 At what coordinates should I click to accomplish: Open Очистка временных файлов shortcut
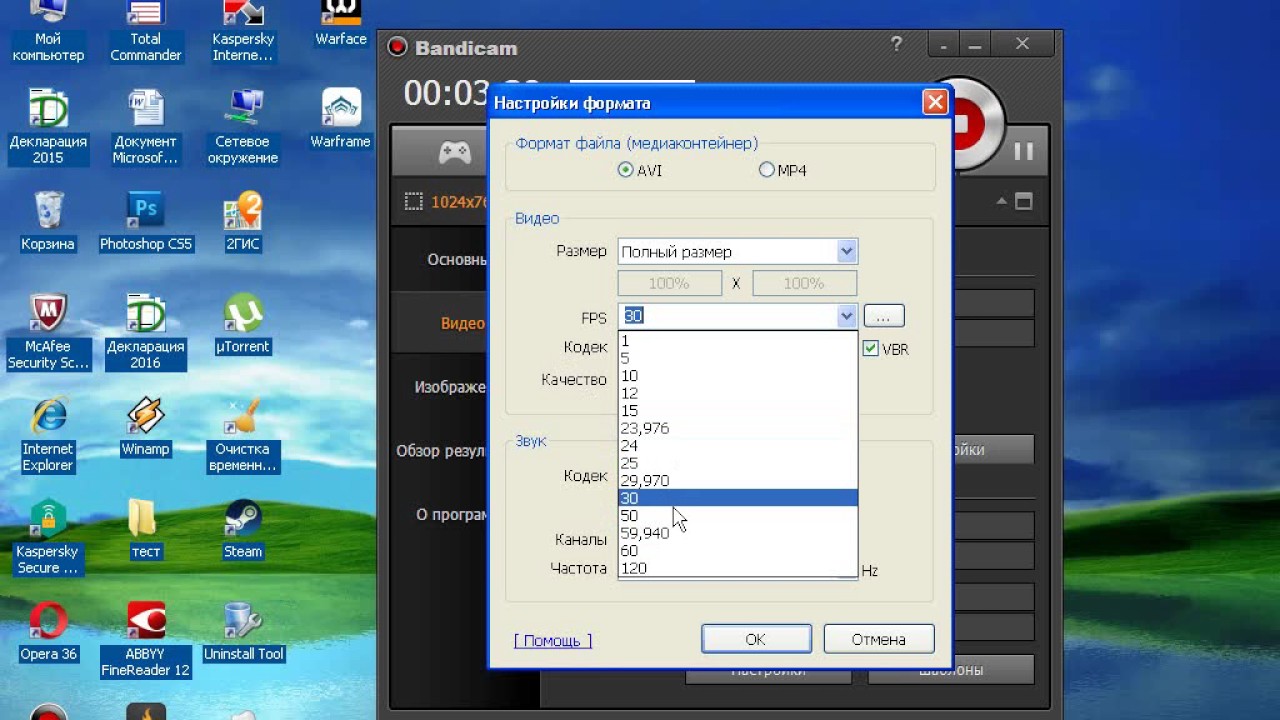[x=243, y=435]
